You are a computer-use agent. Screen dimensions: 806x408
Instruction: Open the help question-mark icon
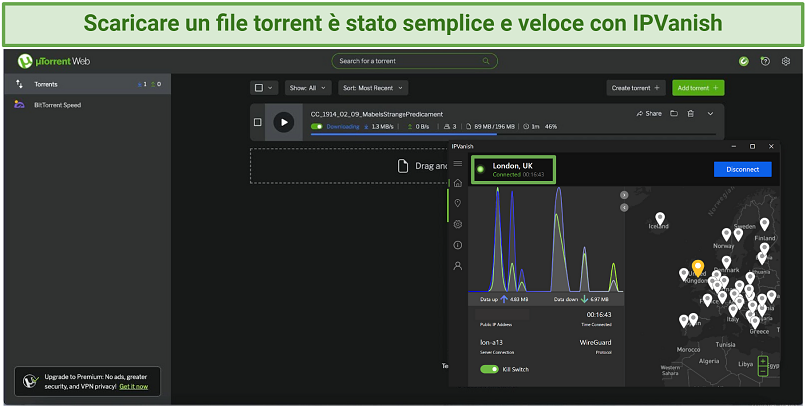[x=765, y=61]
